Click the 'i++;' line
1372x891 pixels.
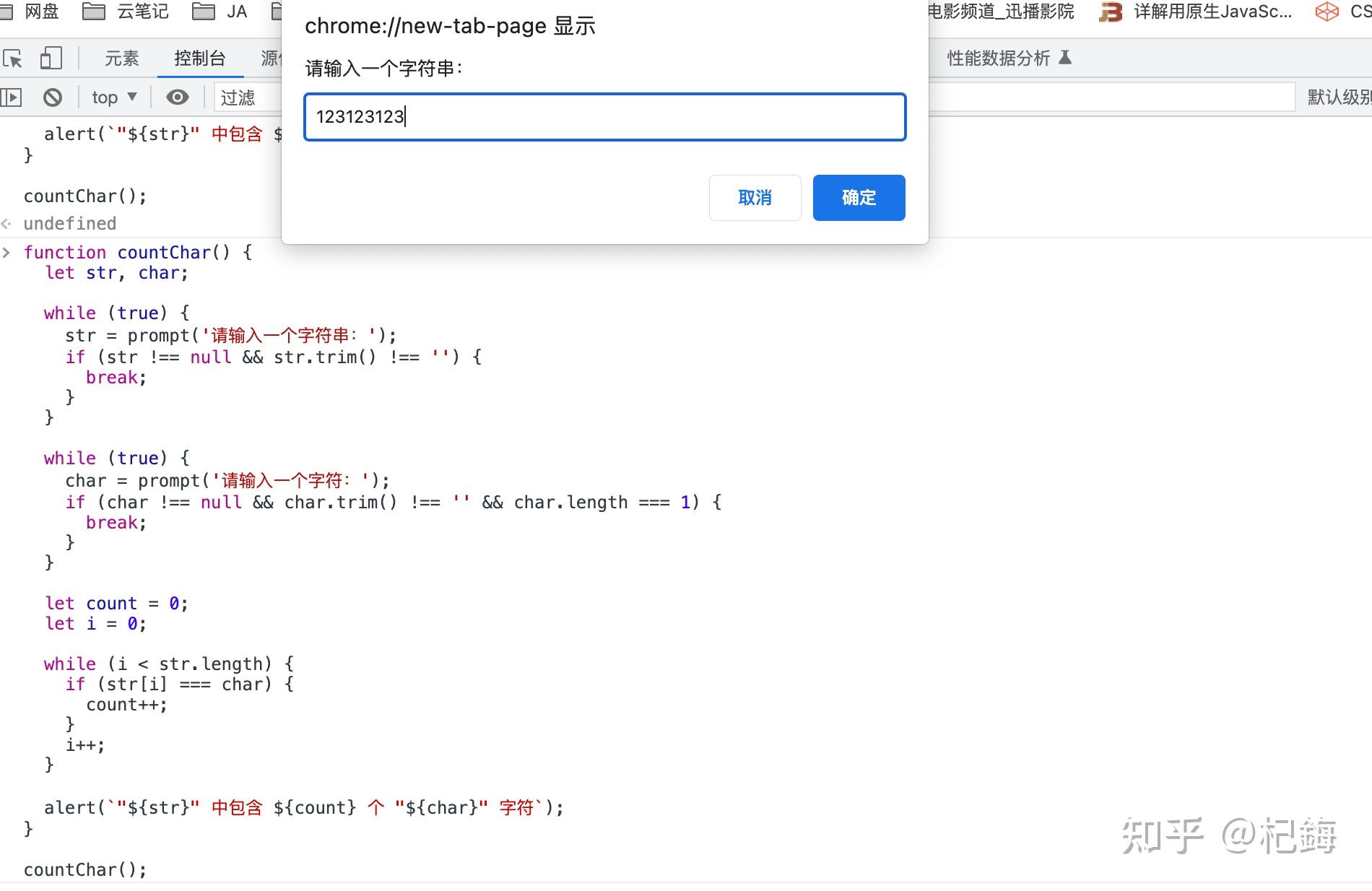(85, 745)
